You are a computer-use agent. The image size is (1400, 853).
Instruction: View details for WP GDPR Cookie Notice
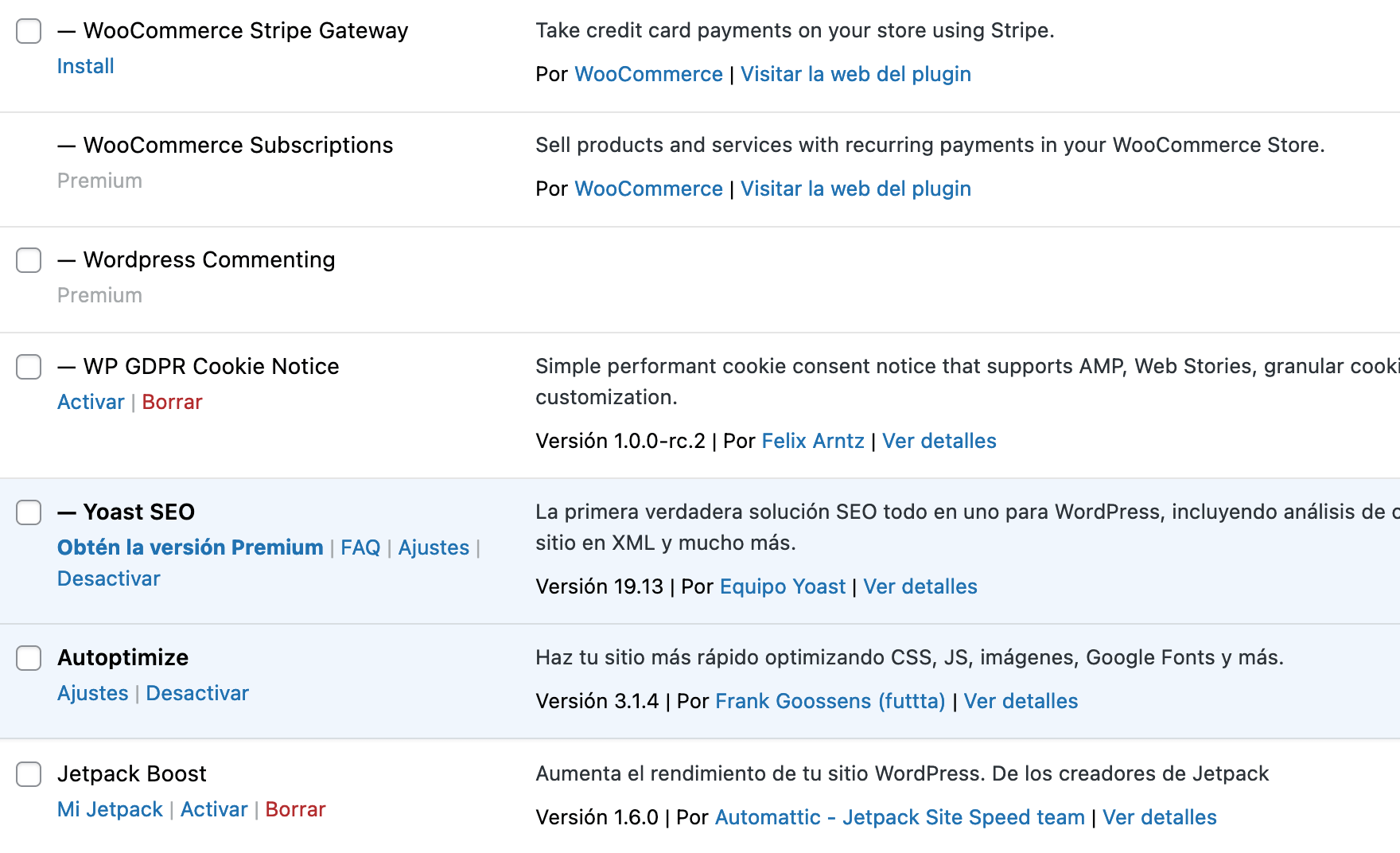pos(939,441)
